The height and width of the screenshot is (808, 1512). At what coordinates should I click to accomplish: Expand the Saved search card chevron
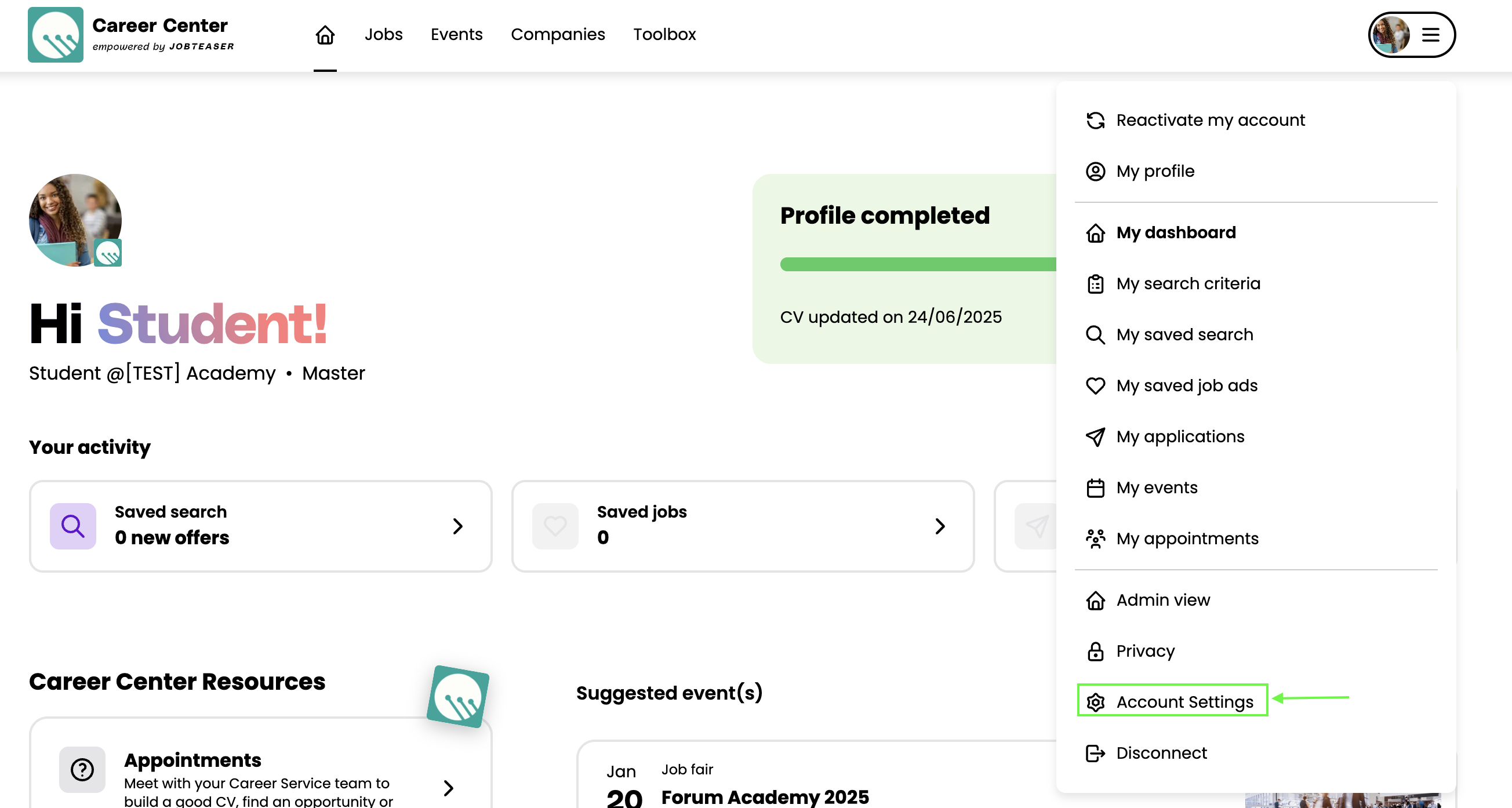click(x=458, y=526)
